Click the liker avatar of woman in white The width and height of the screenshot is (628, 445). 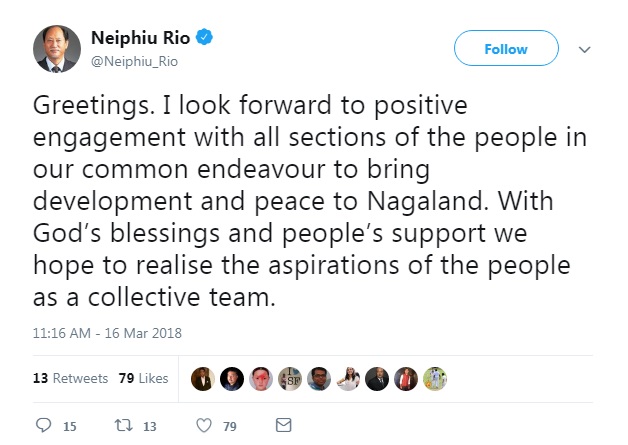348,379
